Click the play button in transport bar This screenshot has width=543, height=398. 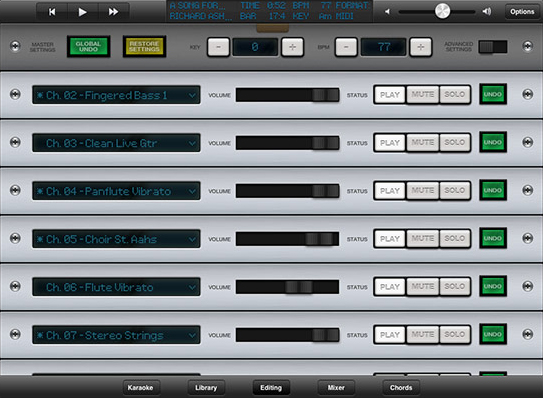[82, 12]
